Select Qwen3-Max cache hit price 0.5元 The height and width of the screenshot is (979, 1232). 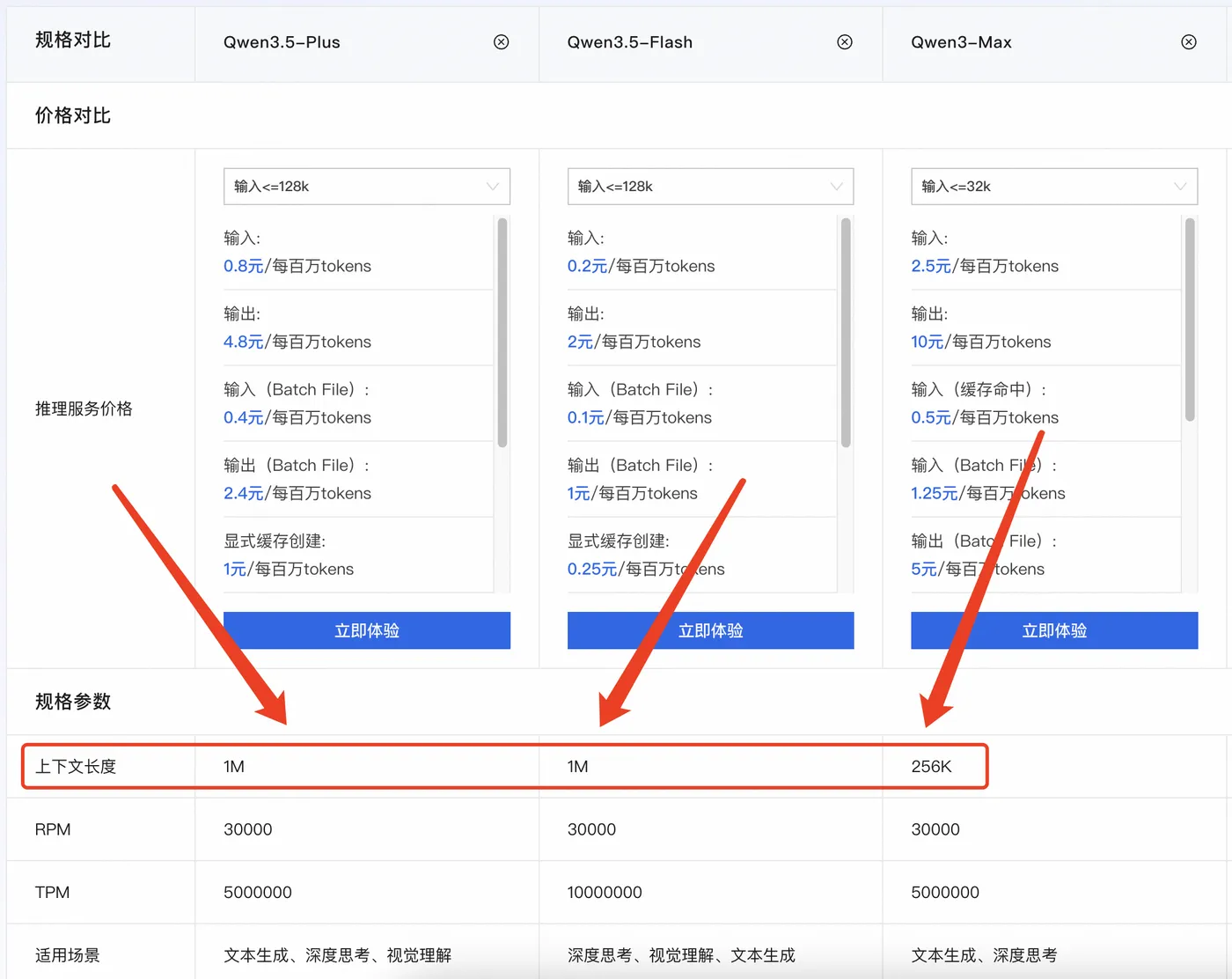[x=931, y=417]
